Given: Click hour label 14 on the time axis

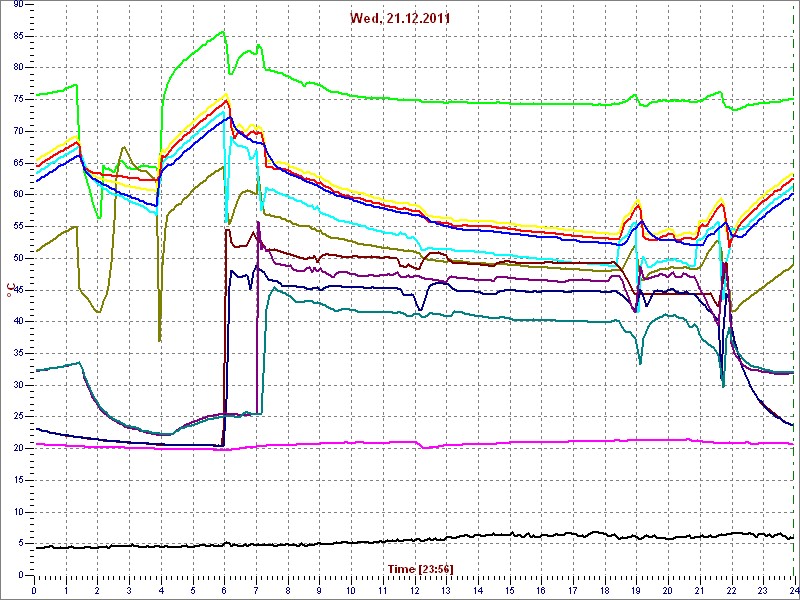Looking at the screenshot, I should click(478, 589).
